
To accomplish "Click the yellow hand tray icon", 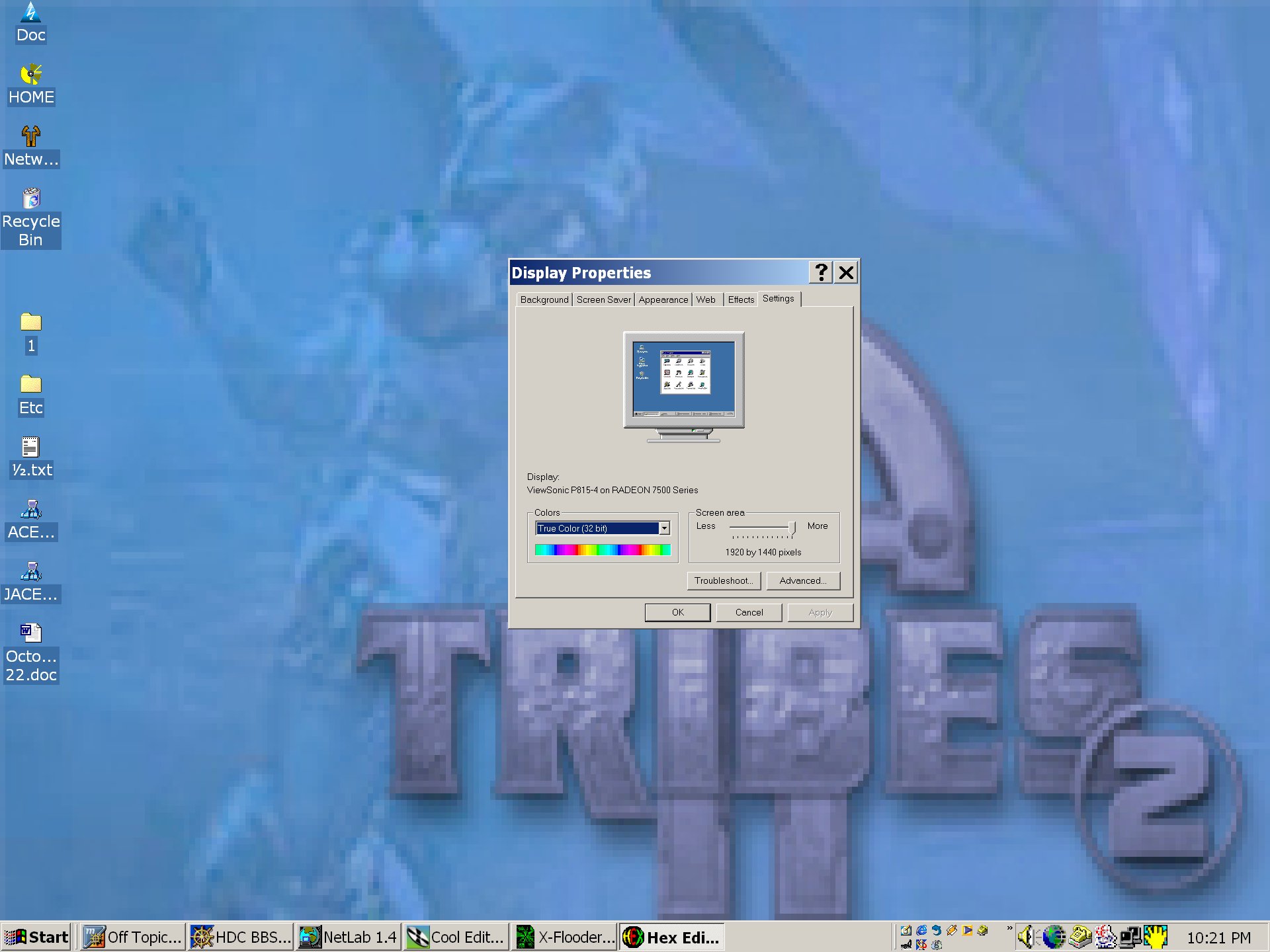I will pos(1156,937).
